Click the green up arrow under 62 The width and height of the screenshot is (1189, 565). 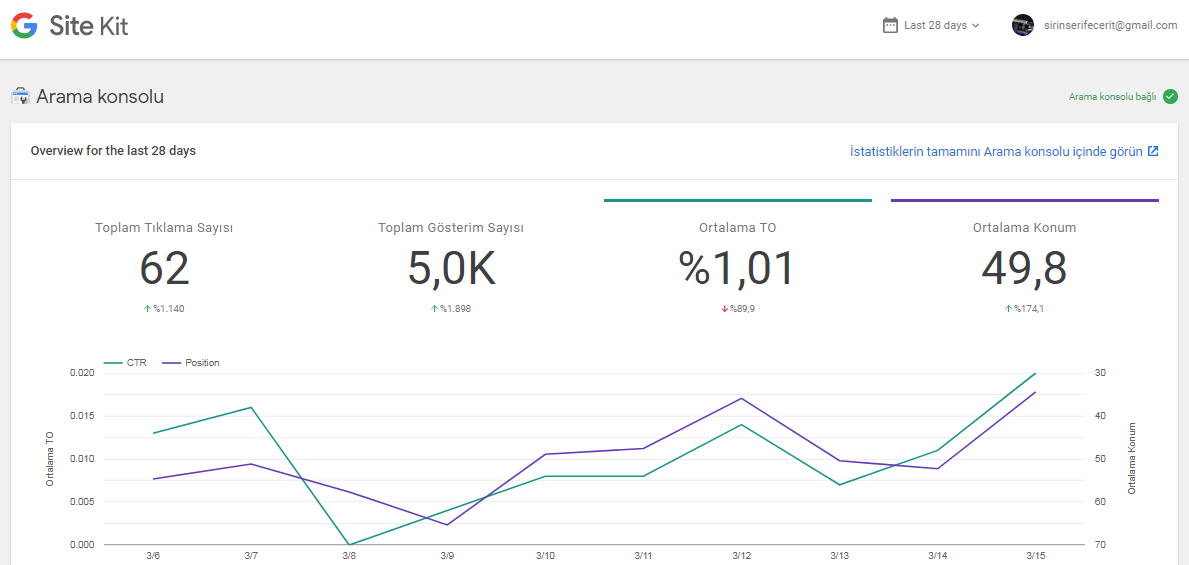click(147, 309)
